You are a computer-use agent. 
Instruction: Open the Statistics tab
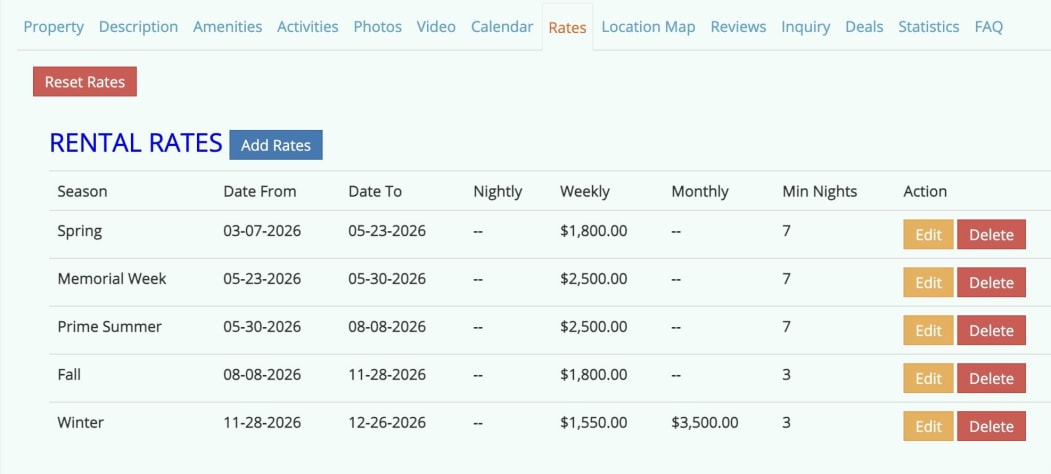click(928, 27)
